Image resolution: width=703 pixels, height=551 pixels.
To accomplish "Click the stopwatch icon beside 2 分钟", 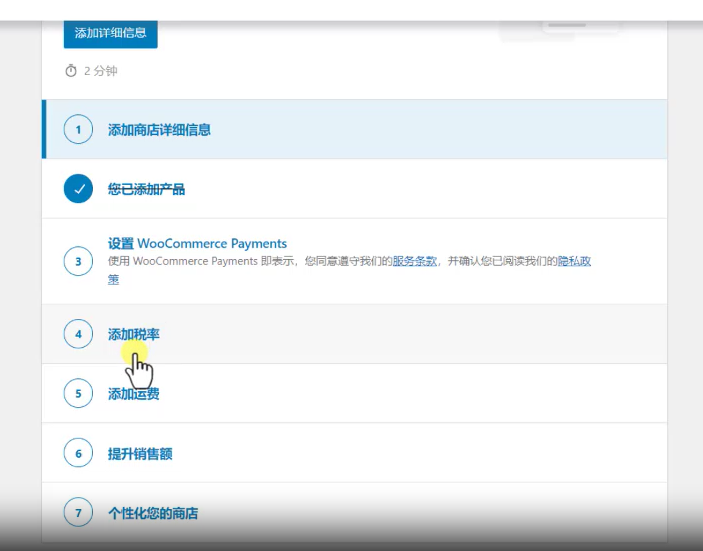I will coord(71,71).
